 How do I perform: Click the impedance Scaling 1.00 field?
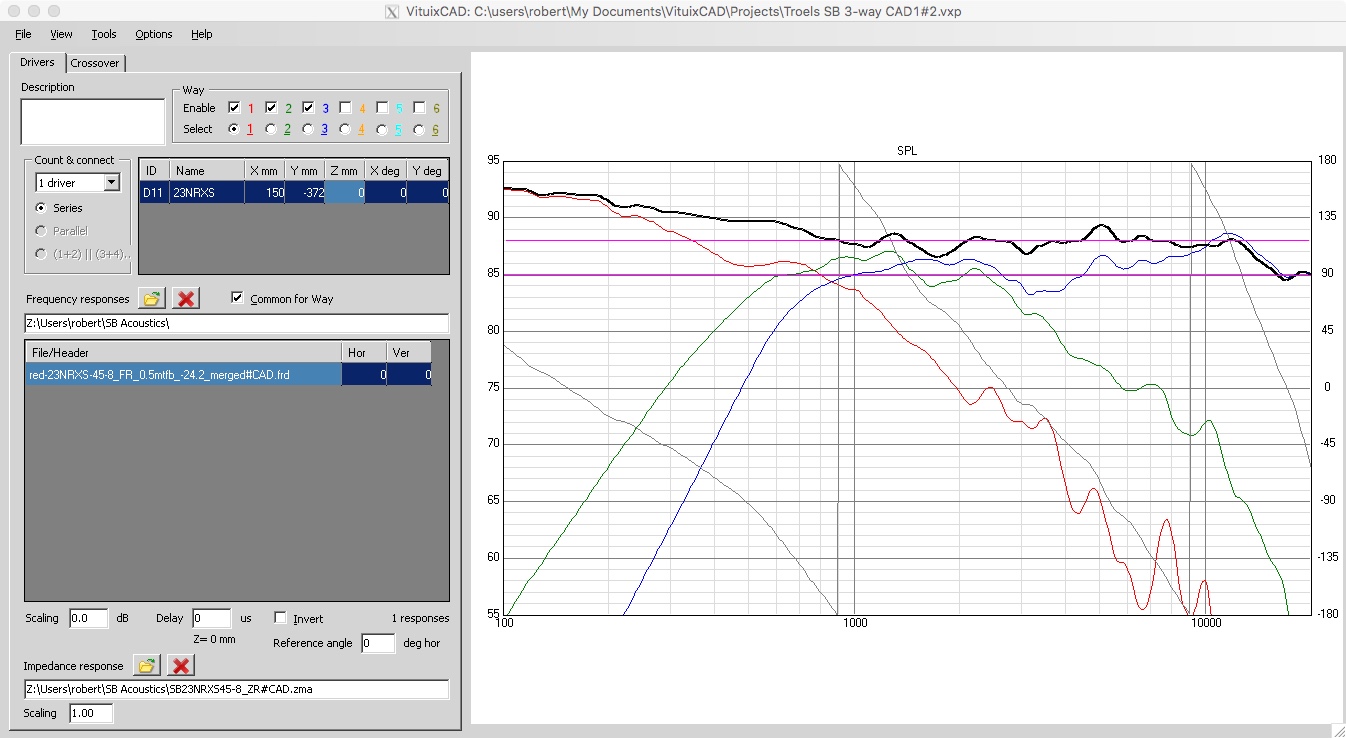[91, 713]
